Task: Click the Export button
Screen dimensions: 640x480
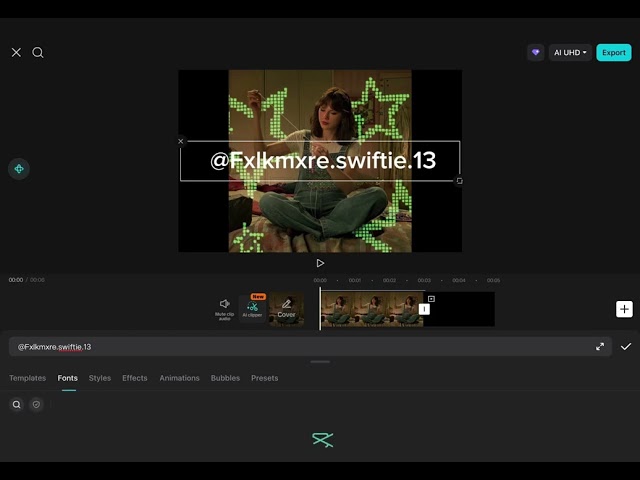Action: pos(613,52)
